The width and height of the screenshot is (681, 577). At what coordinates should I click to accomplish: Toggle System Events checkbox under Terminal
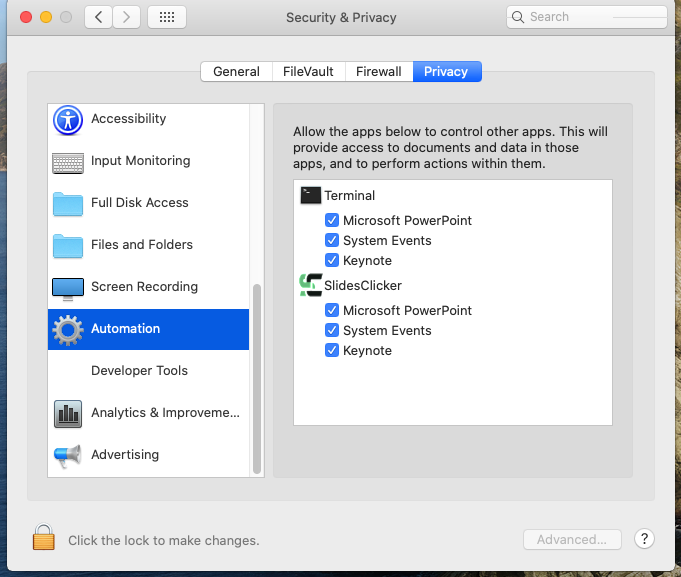pyautogui.click(x=332, y=240)
